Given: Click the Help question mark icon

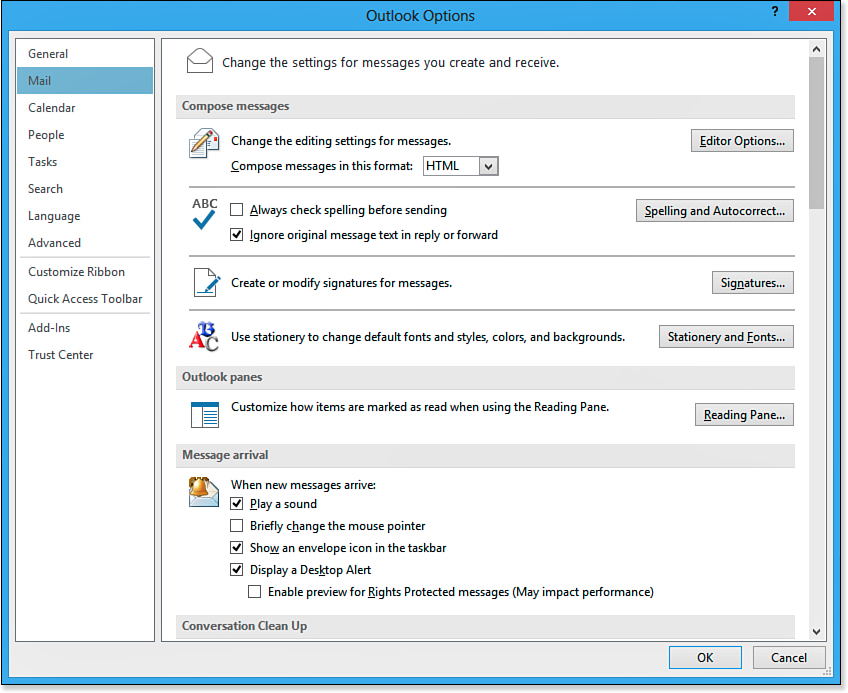Looking at the screenshot, I should click(x=775, y=12).
